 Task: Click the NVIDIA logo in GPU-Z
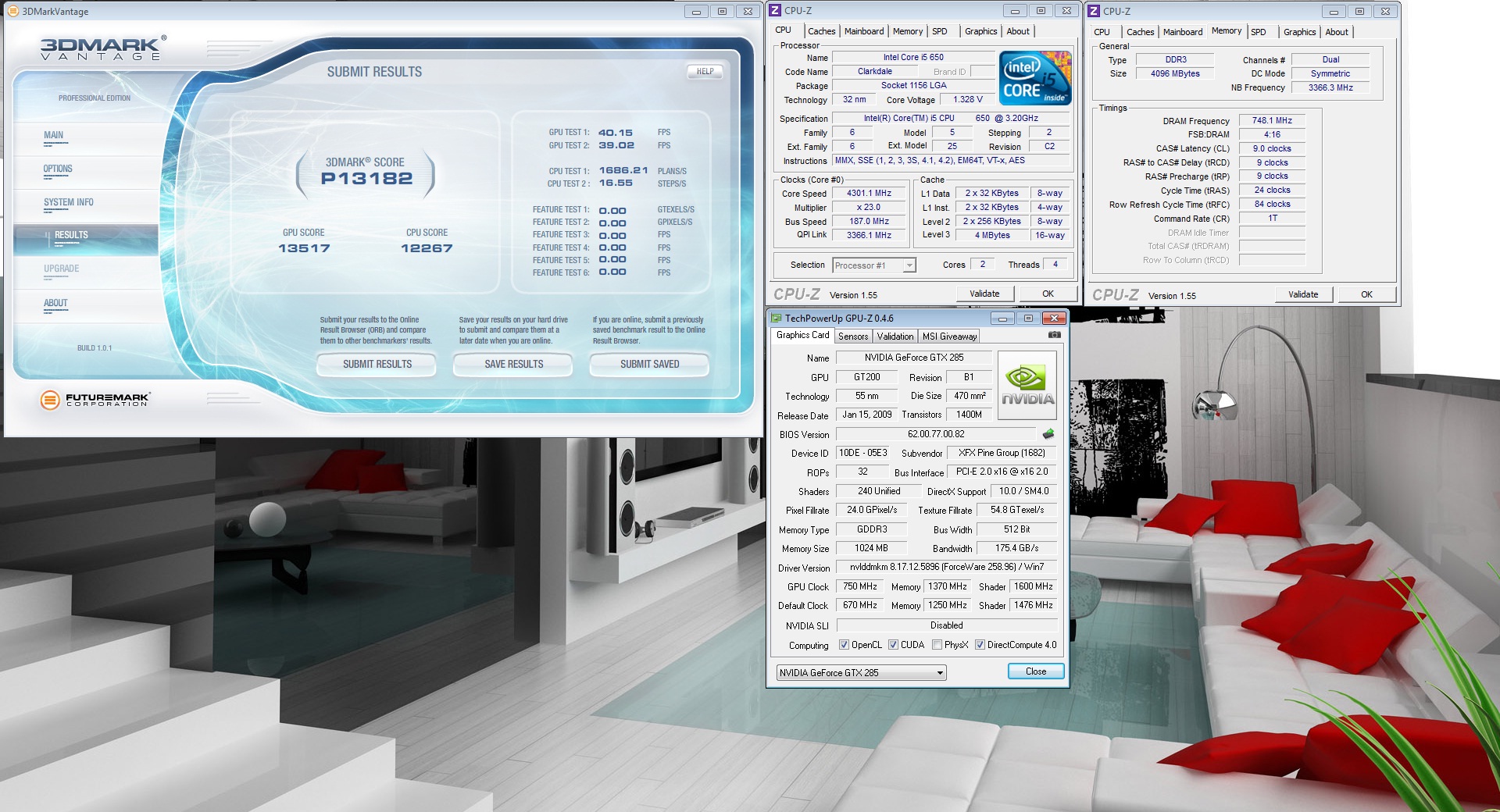coord(1027,385)
